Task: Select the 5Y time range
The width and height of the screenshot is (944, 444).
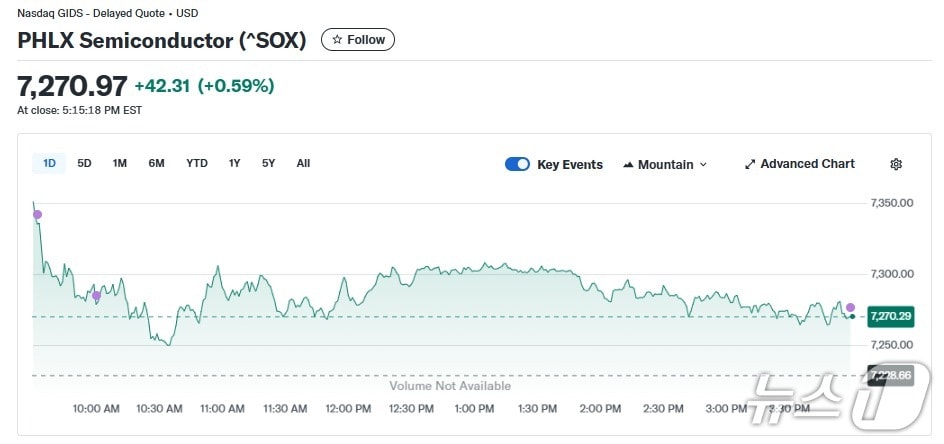Action: click(269, 163)
